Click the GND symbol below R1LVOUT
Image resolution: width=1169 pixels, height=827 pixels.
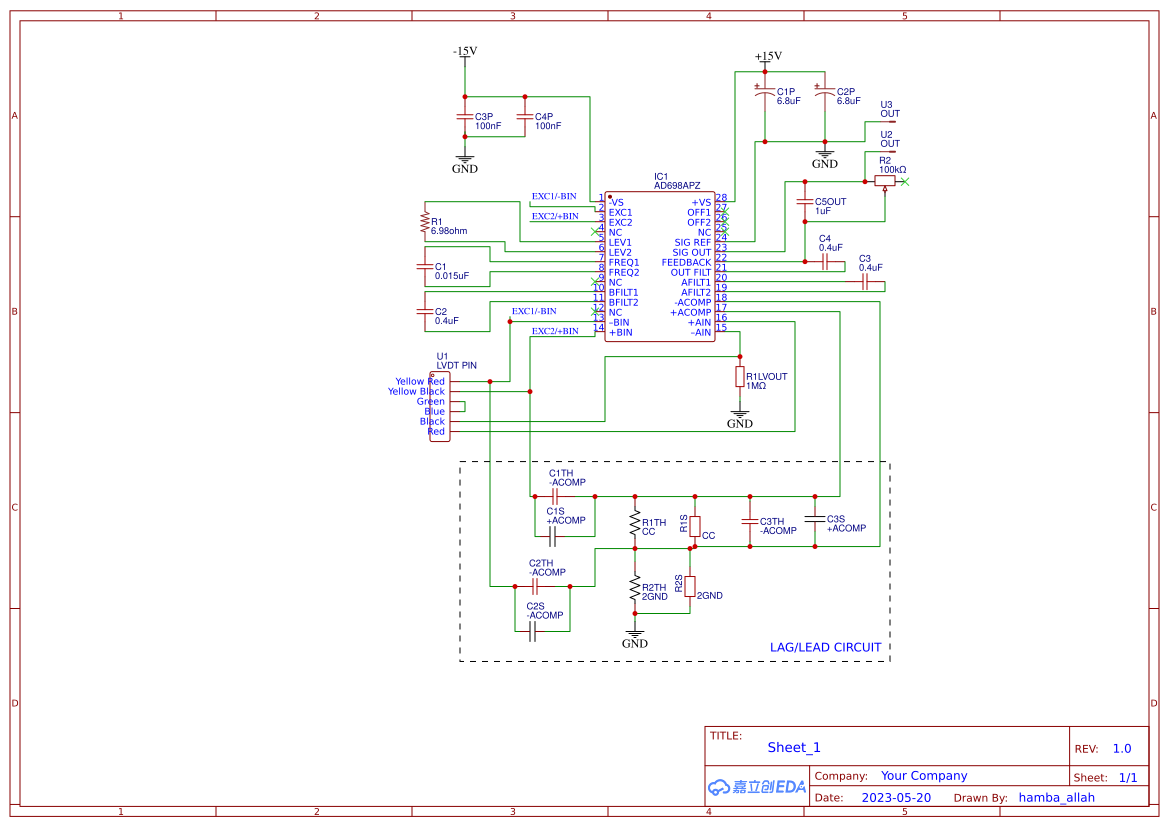tap(738, 418)
